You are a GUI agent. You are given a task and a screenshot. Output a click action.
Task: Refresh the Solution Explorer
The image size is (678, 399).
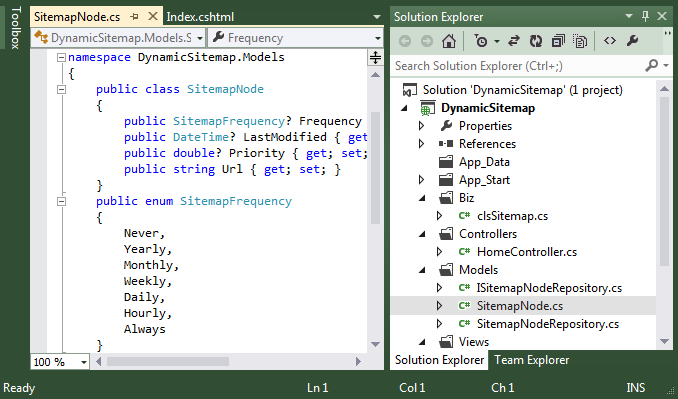click(x=536, y=41)
